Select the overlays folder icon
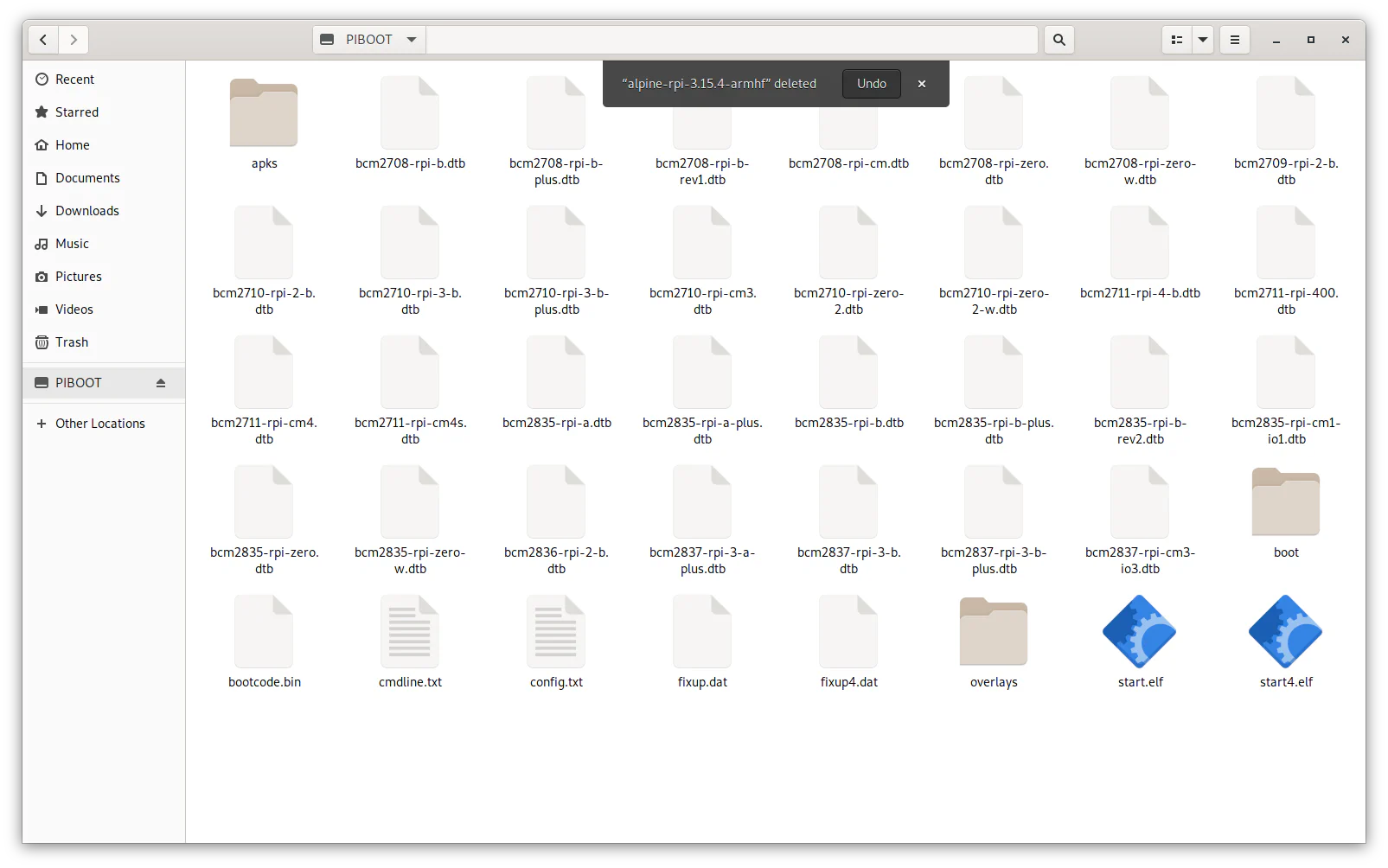1388x868 pixels. click(994, 632)
